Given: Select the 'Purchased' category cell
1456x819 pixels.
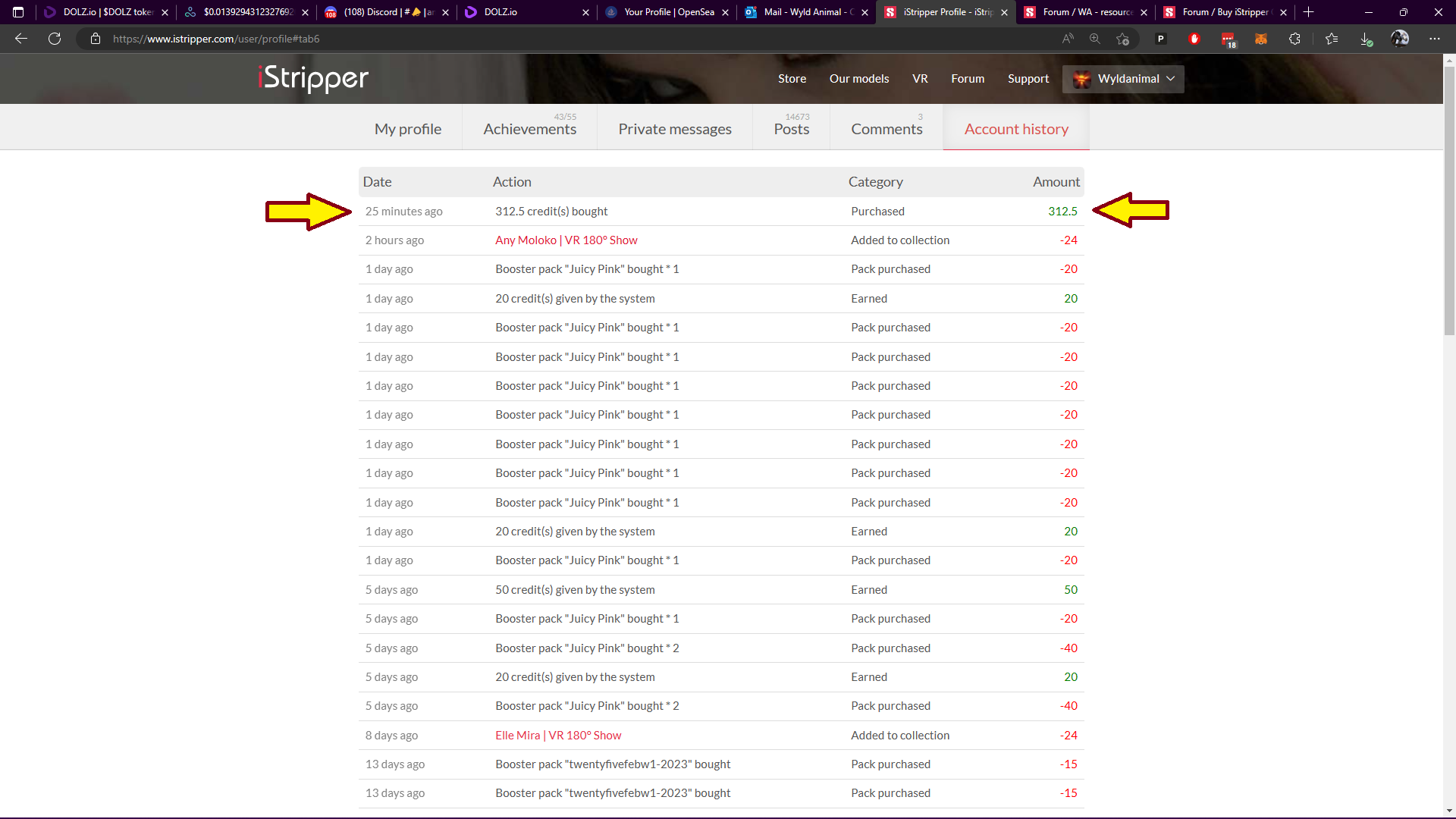Looking at the screenshot, I should tap(877, 212).
